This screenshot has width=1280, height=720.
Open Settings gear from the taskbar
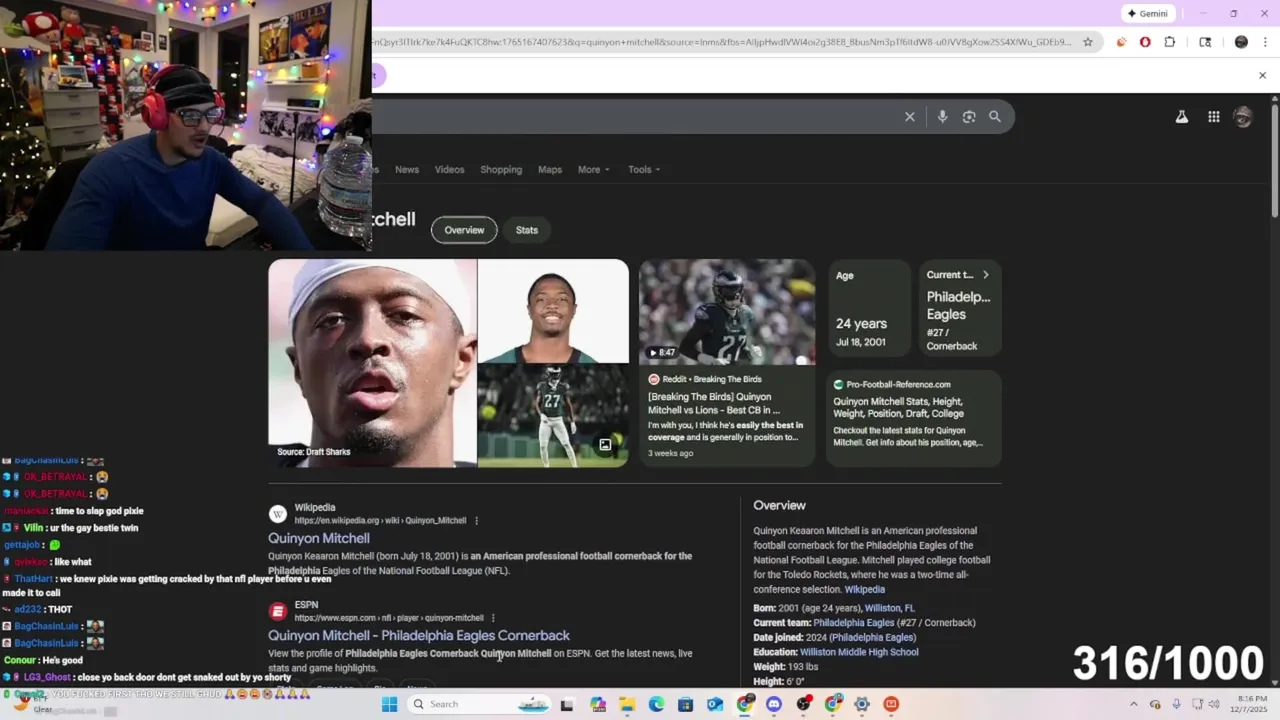tap(862, 704)
